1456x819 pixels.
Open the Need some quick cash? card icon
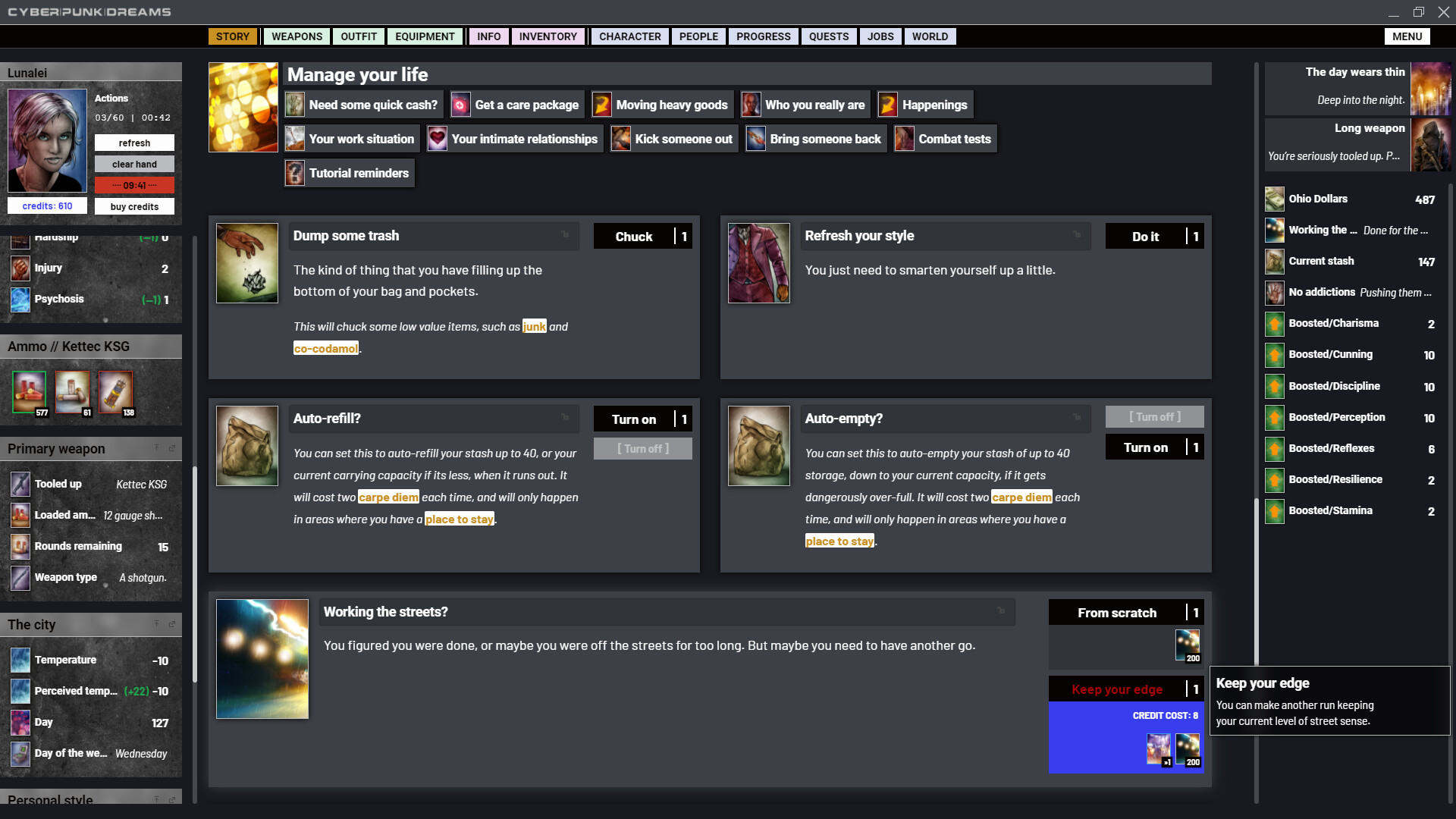tap(294, 104)
